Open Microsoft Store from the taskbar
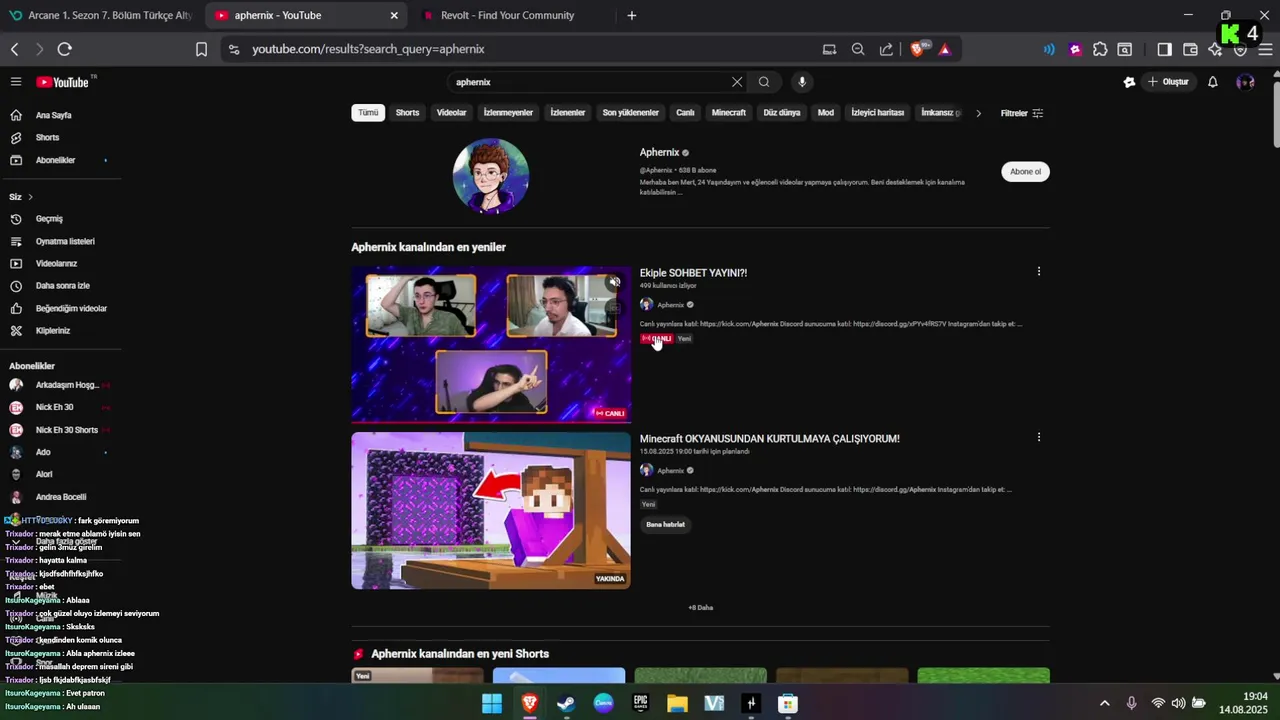Screen dimensions: 1280x720 click(x=788, y=703)
